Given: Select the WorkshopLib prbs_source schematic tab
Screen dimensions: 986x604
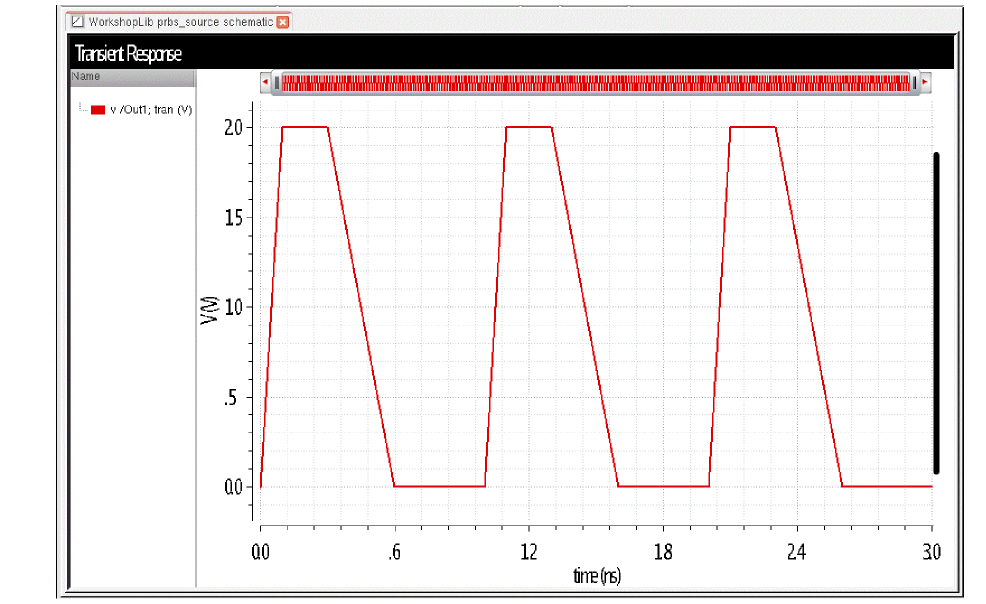Looking at the screenshot, I should pyautogui.click(x=179, y=22).
